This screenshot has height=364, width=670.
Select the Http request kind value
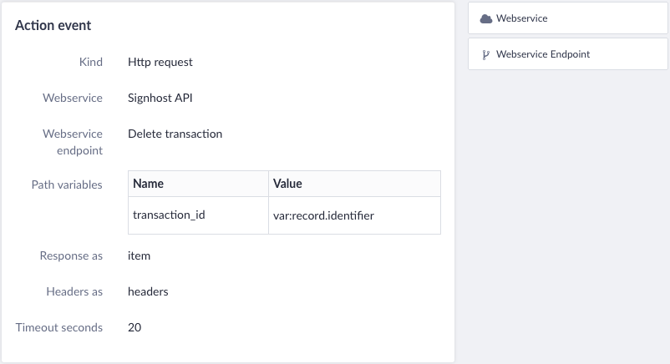click(x=160, y=62)
